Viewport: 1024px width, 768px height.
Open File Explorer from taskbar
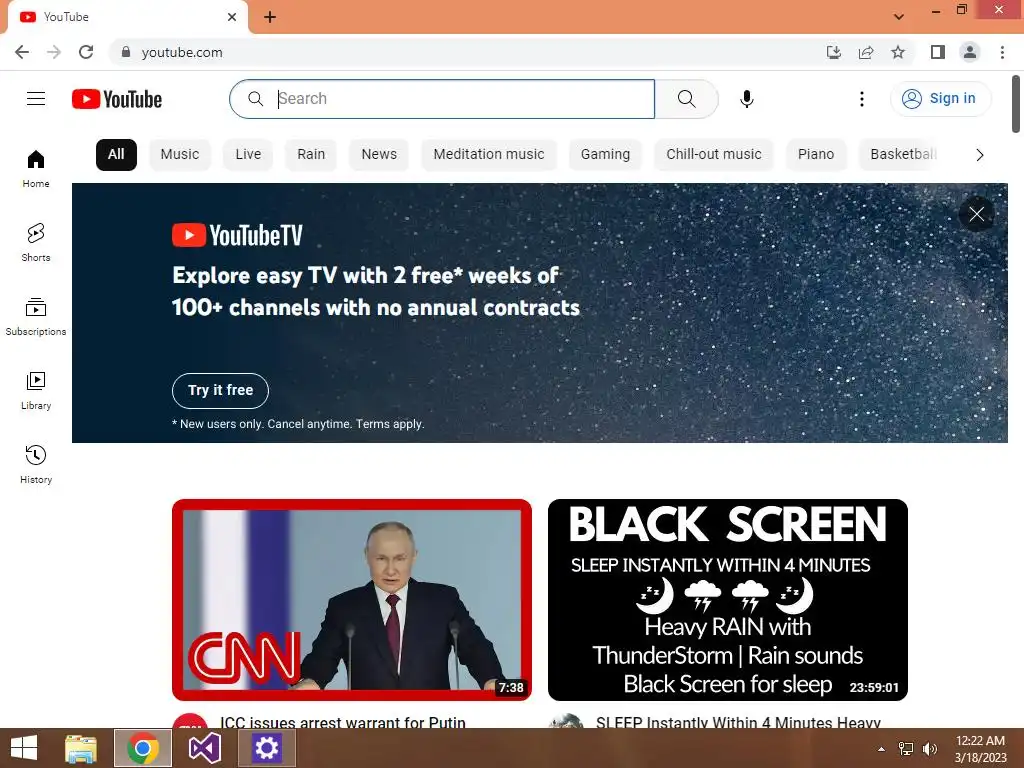coord(81,748)
